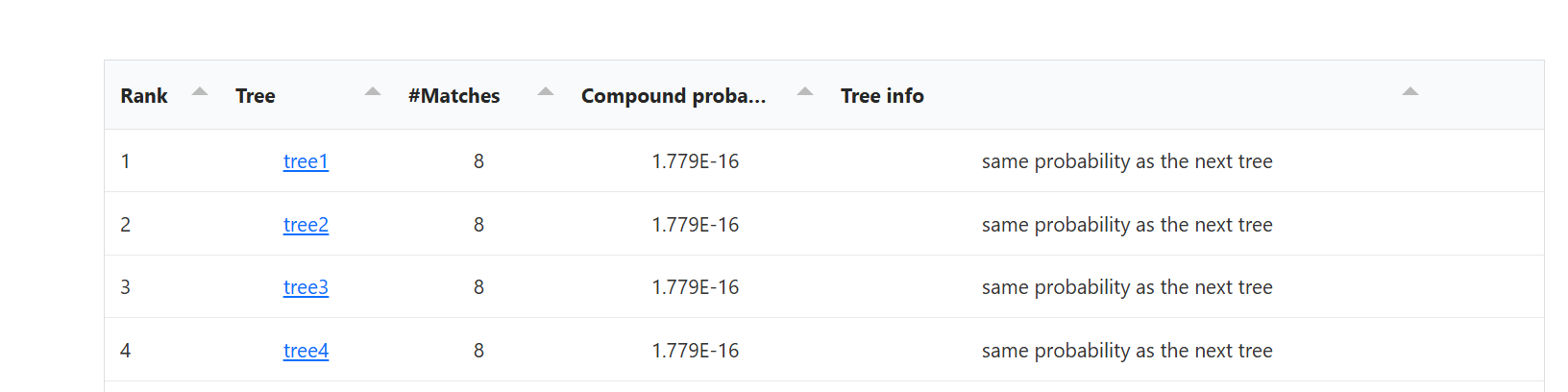Image resolution: width=1568 pixels, height=392 pixels.
Task: Click the sort arrow beside Rank
Action: pos(200,92)
